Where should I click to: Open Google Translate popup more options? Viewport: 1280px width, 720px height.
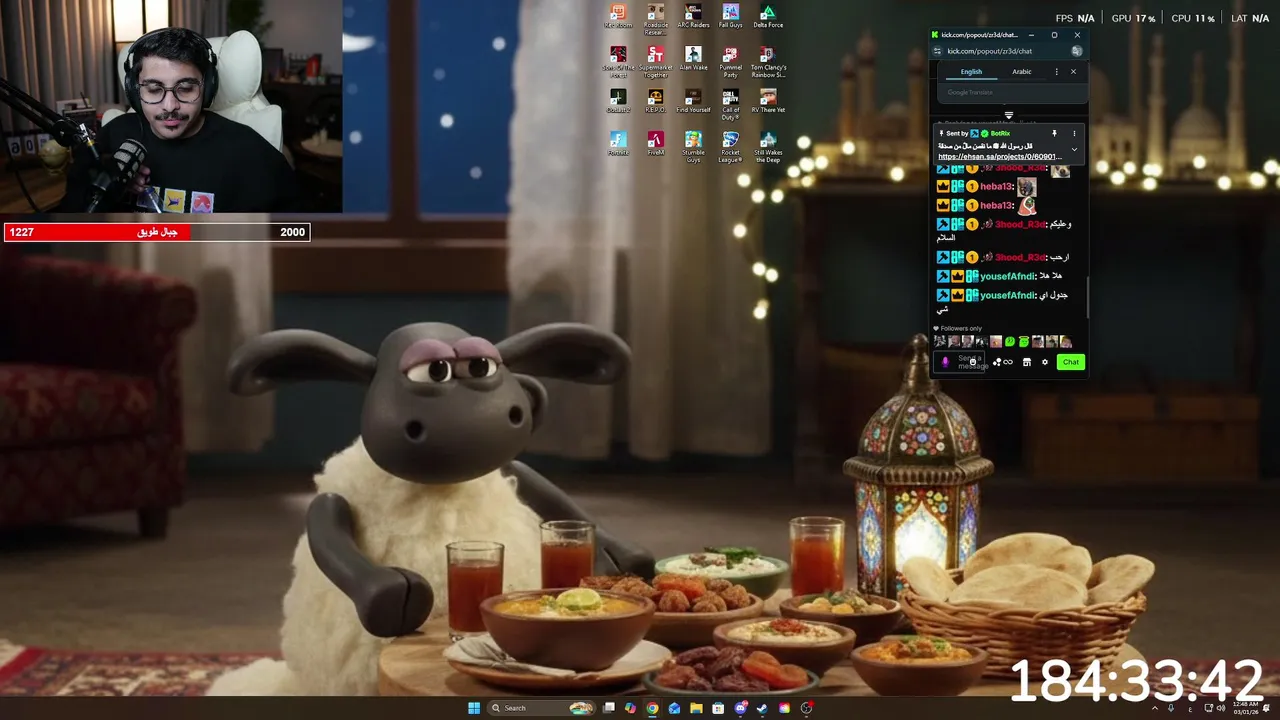pos(1056,72)
